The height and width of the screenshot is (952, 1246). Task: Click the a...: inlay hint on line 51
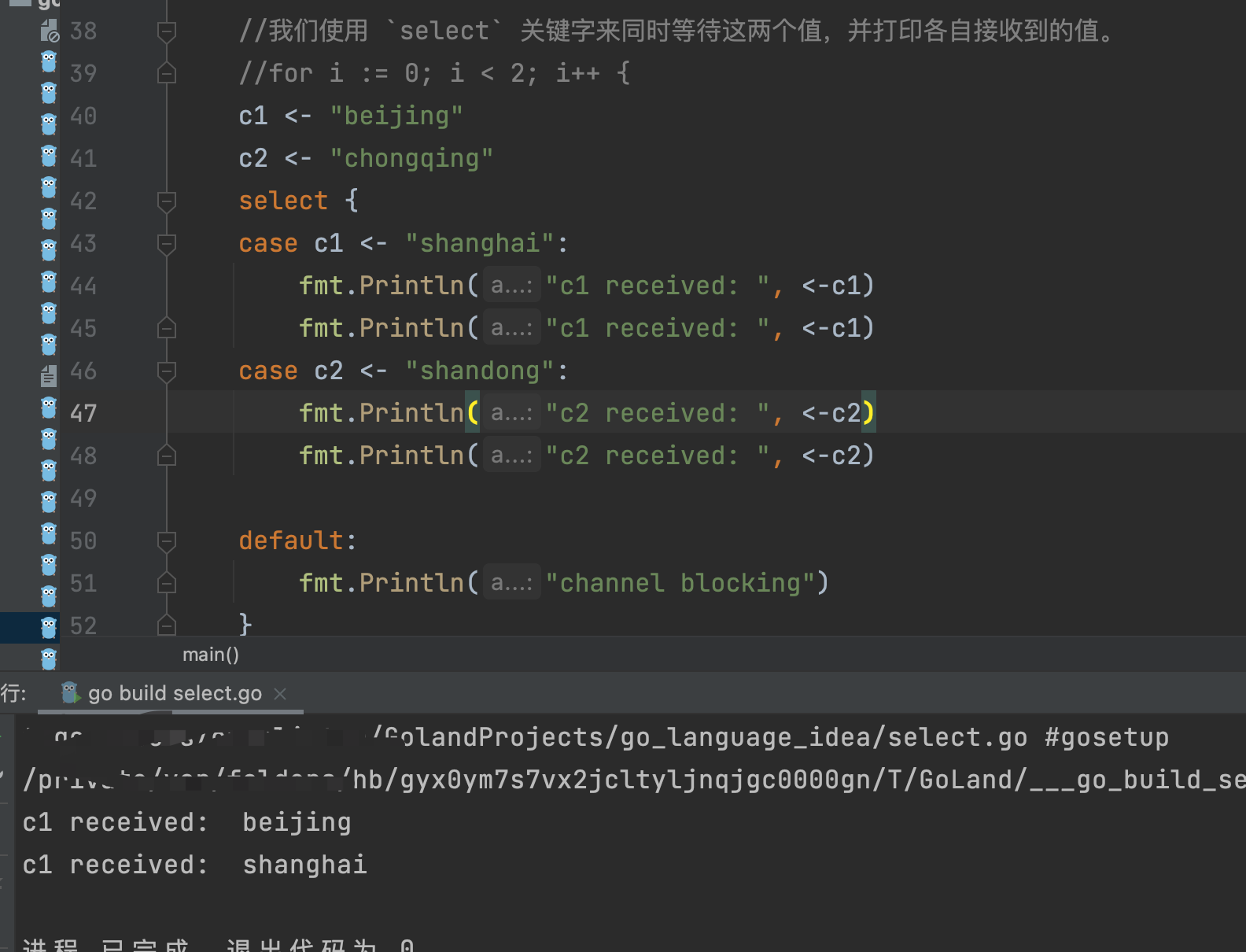pyautogui.click(x=511, y=584)
